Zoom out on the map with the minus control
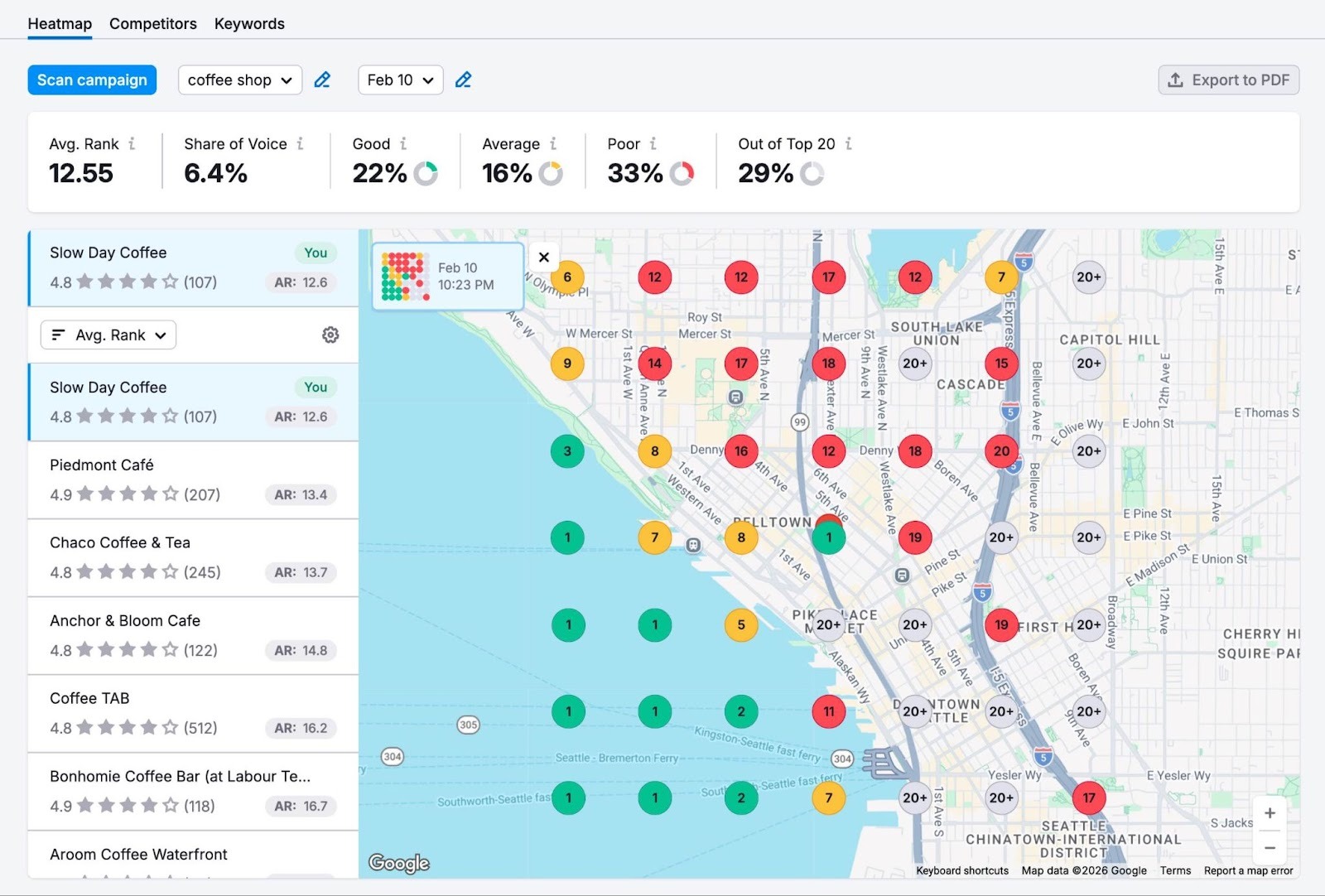 [1270, 847]
